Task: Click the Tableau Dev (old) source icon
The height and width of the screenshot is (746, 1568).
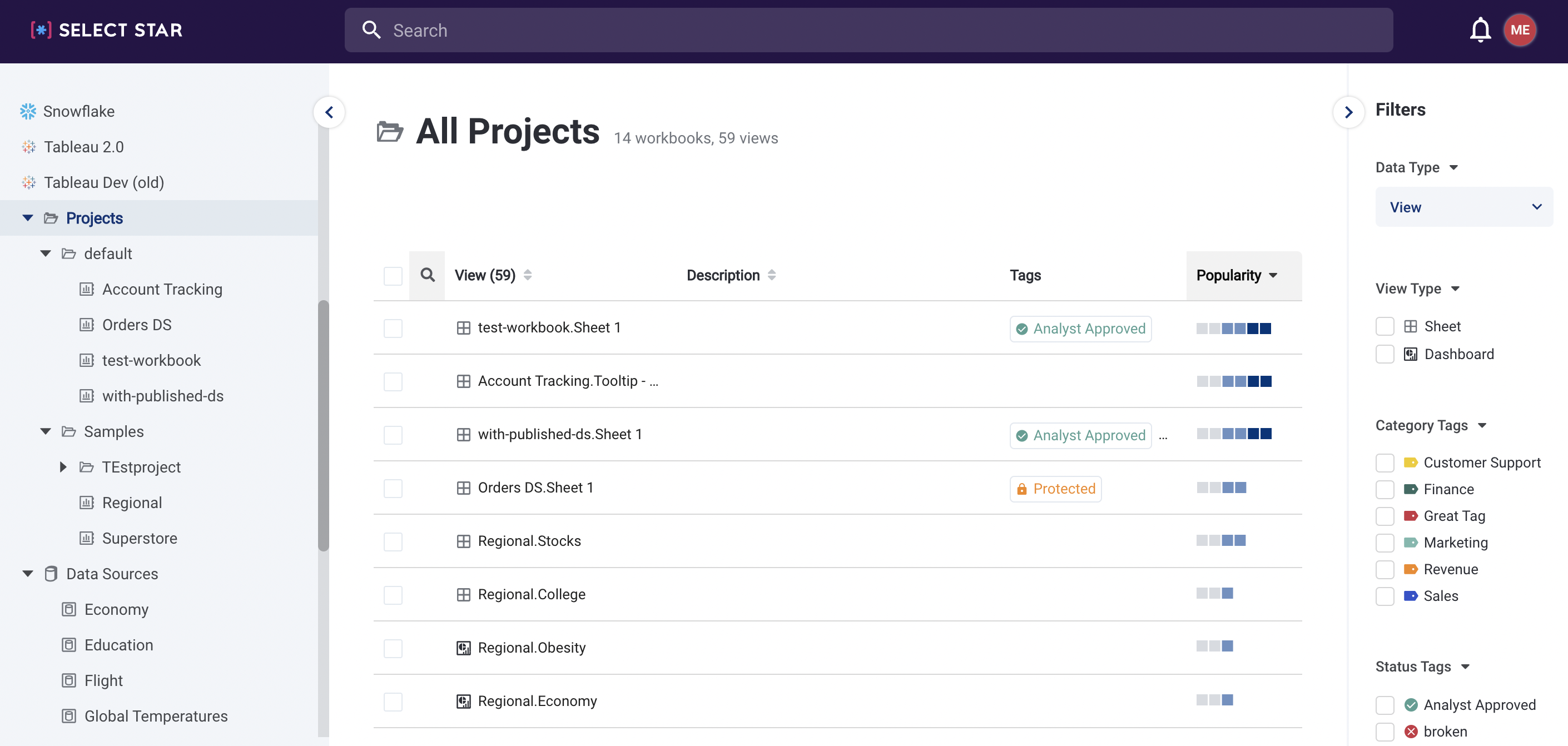Action: pyautogui.click(x=28, y=182)
